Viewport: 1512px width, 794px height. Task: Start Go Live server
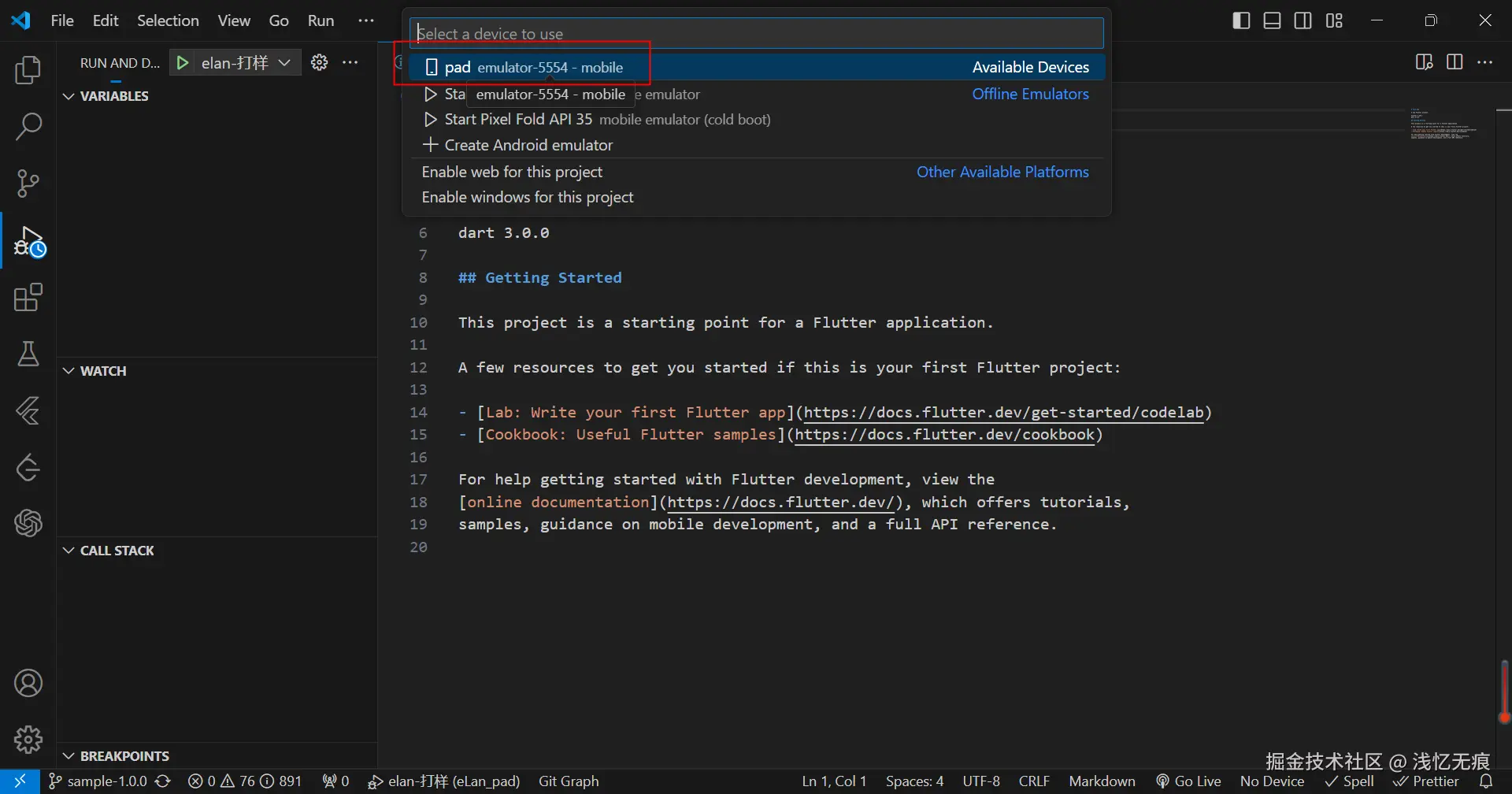tap(1188, 781)
